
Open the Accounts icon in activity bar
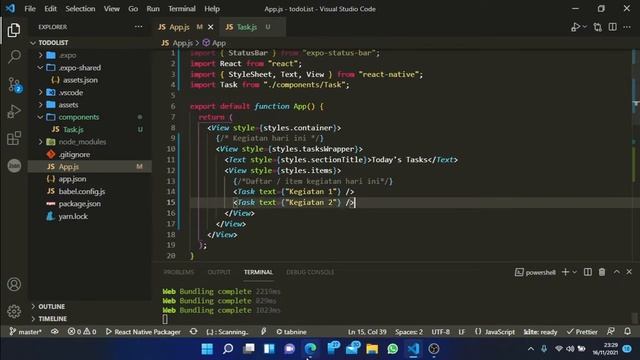click(x=14, y=284)
